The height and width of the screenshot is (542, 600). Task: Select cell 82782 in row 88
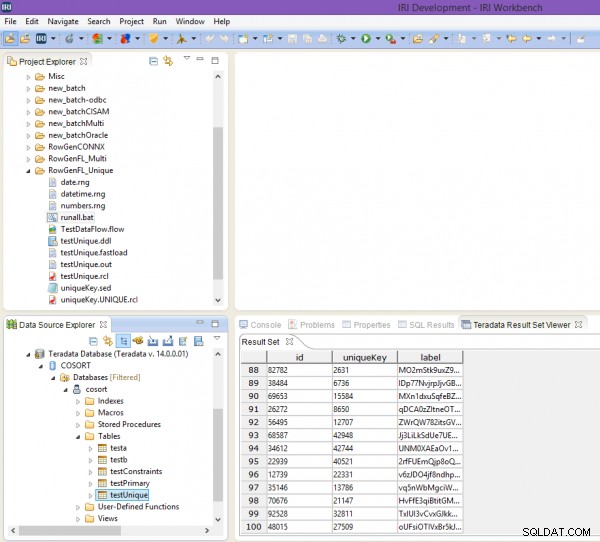300,370
